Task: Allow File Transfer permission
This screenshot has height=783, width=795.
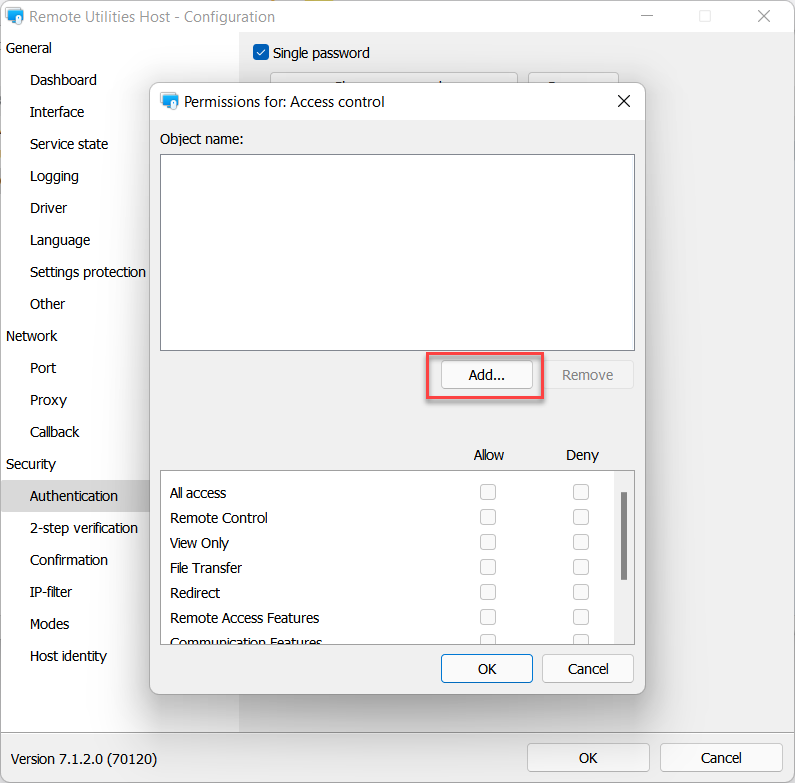Action: click(488, 567)
